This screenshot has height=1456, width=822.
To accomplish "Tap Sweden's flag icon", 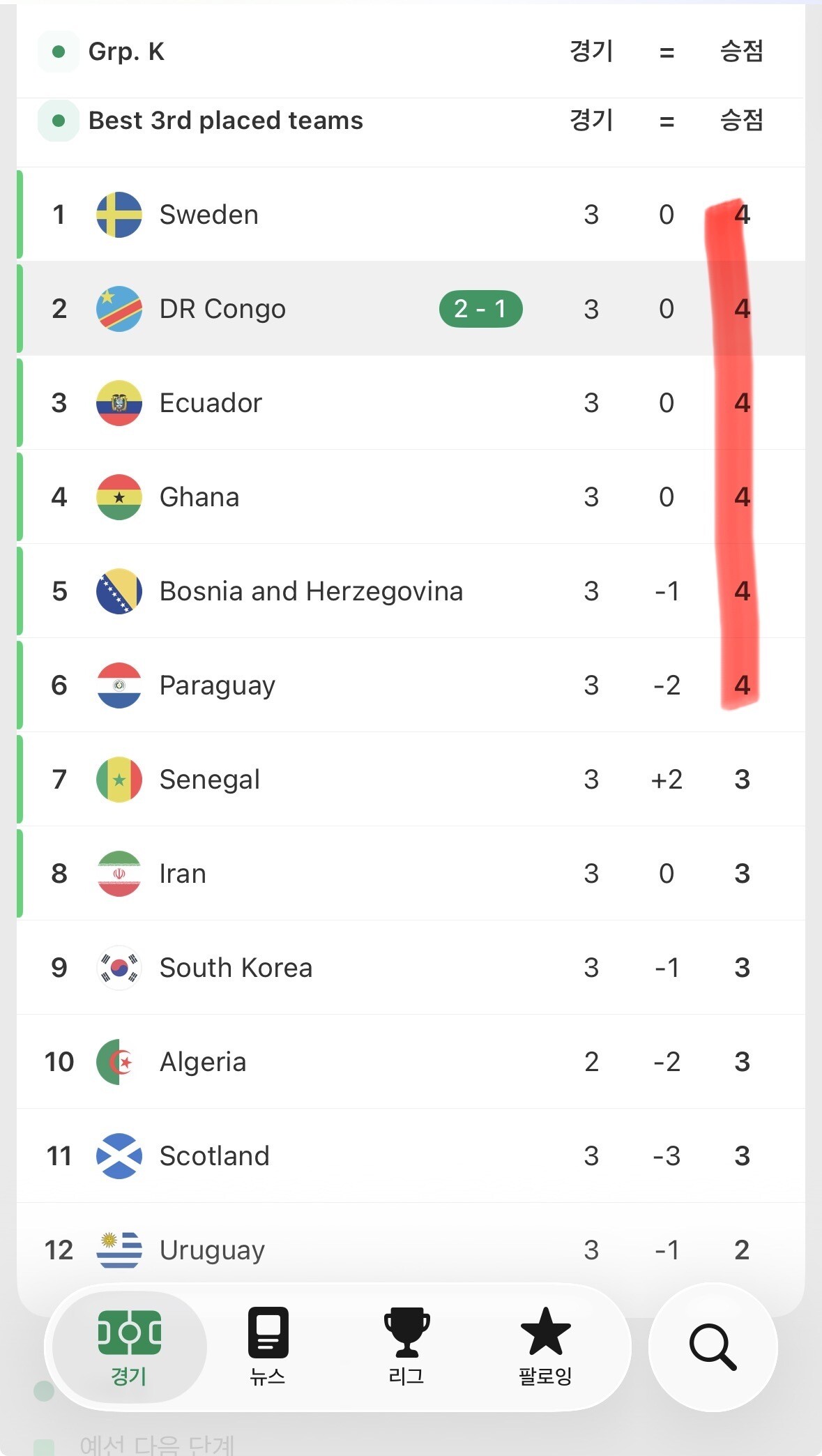I will [119, 215].
